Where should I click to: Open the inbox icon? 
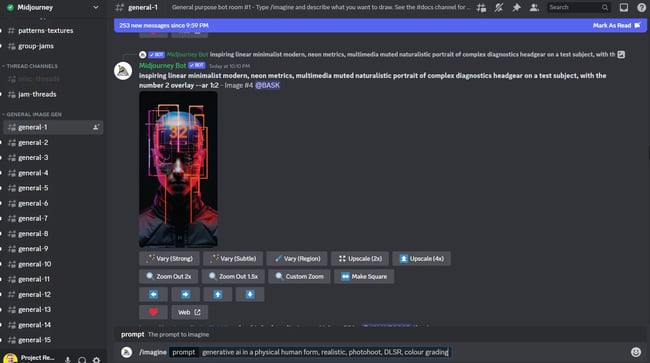tap(623, 7)
